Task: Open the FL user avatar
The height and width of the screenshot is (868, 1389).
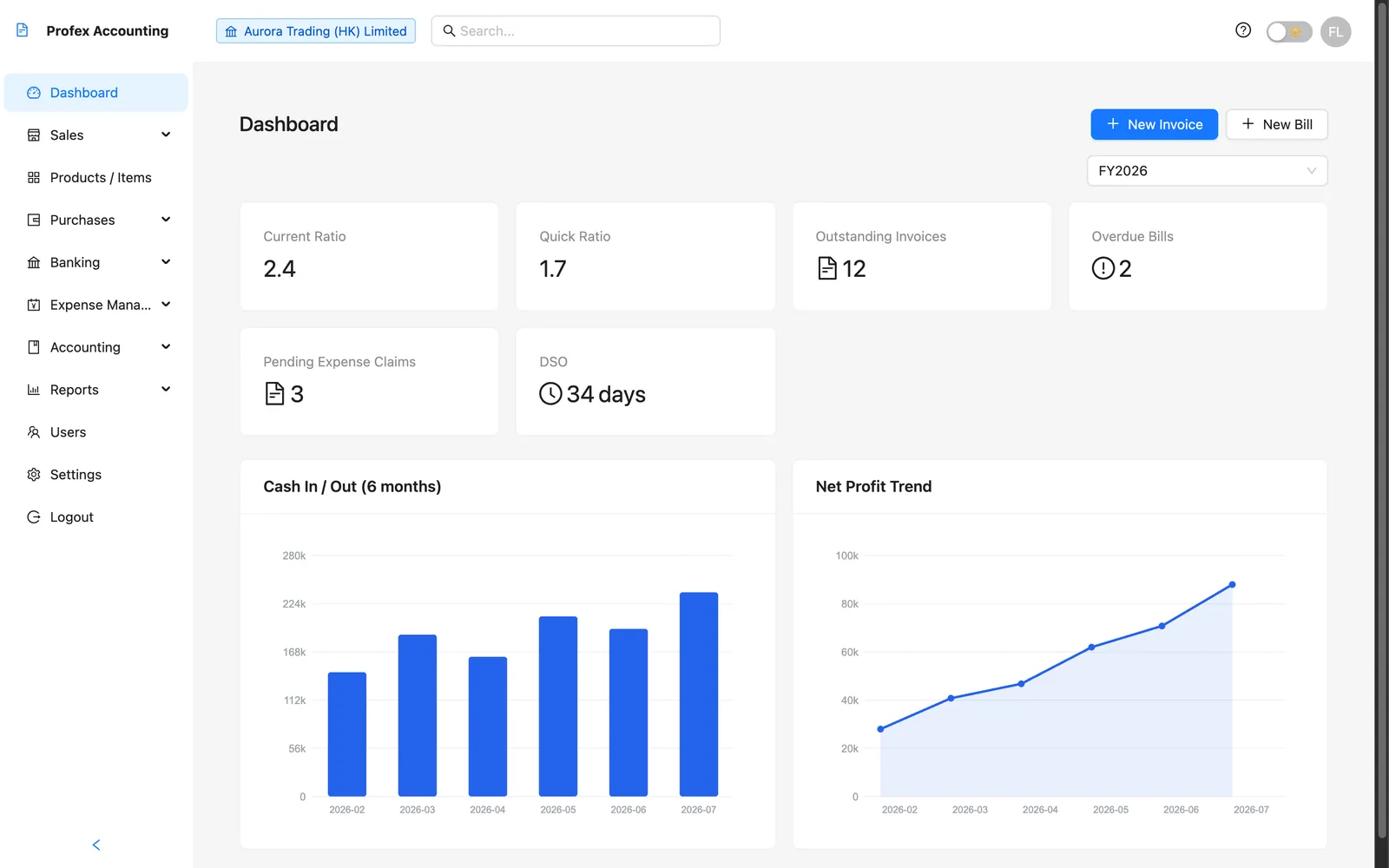Action: point(1335,32)
